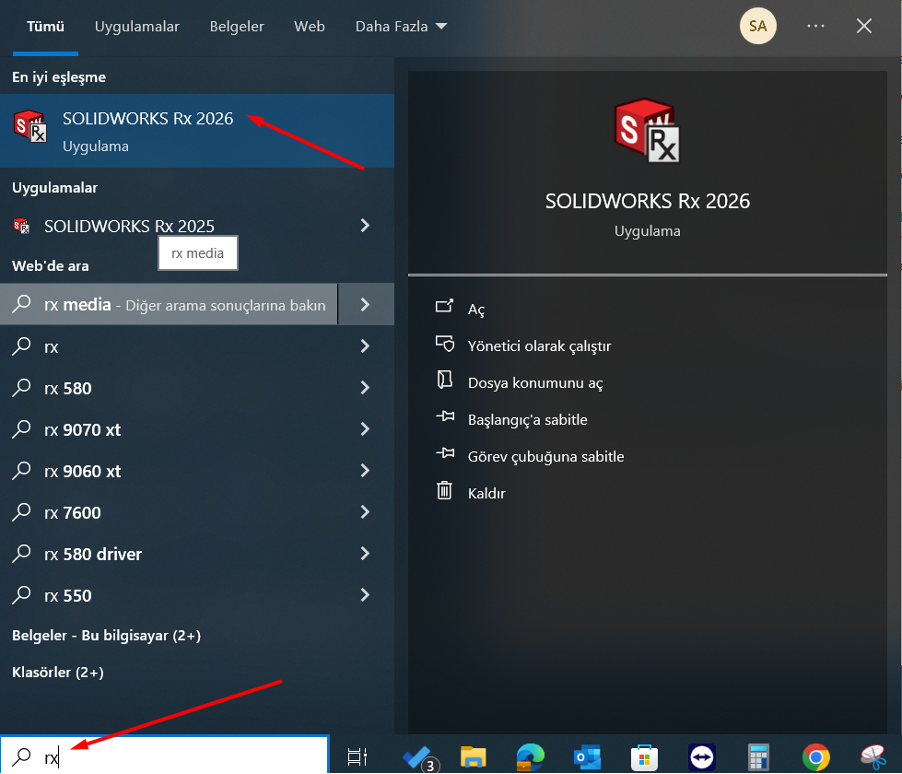Open Outlook from taskbar

[587, 757]
